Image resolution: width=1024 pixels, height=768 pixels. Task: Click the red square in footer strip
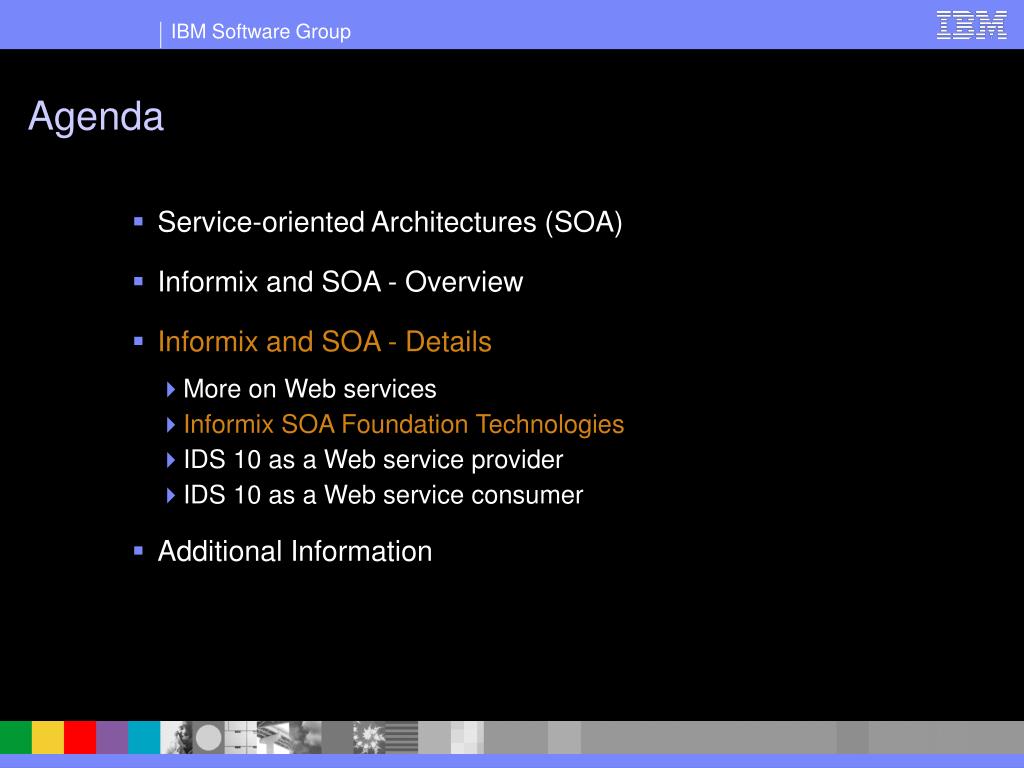[80, 737]
